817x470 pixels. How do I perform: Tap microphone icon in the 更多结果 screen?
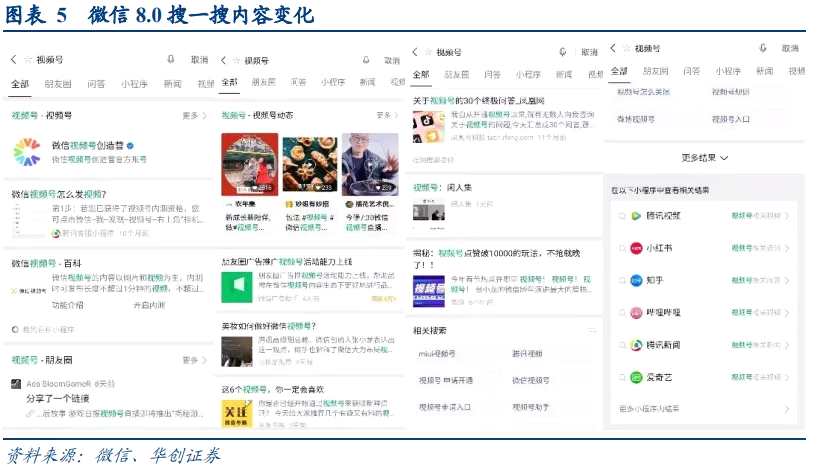coord(763,48)
